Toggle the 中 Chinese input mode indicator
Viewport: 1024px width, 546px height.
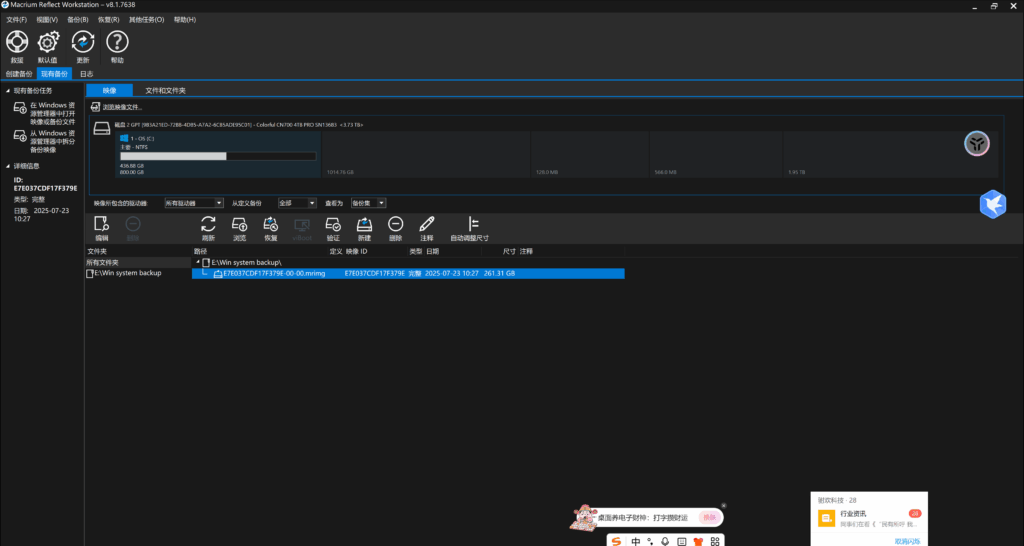tap(635, 541)
